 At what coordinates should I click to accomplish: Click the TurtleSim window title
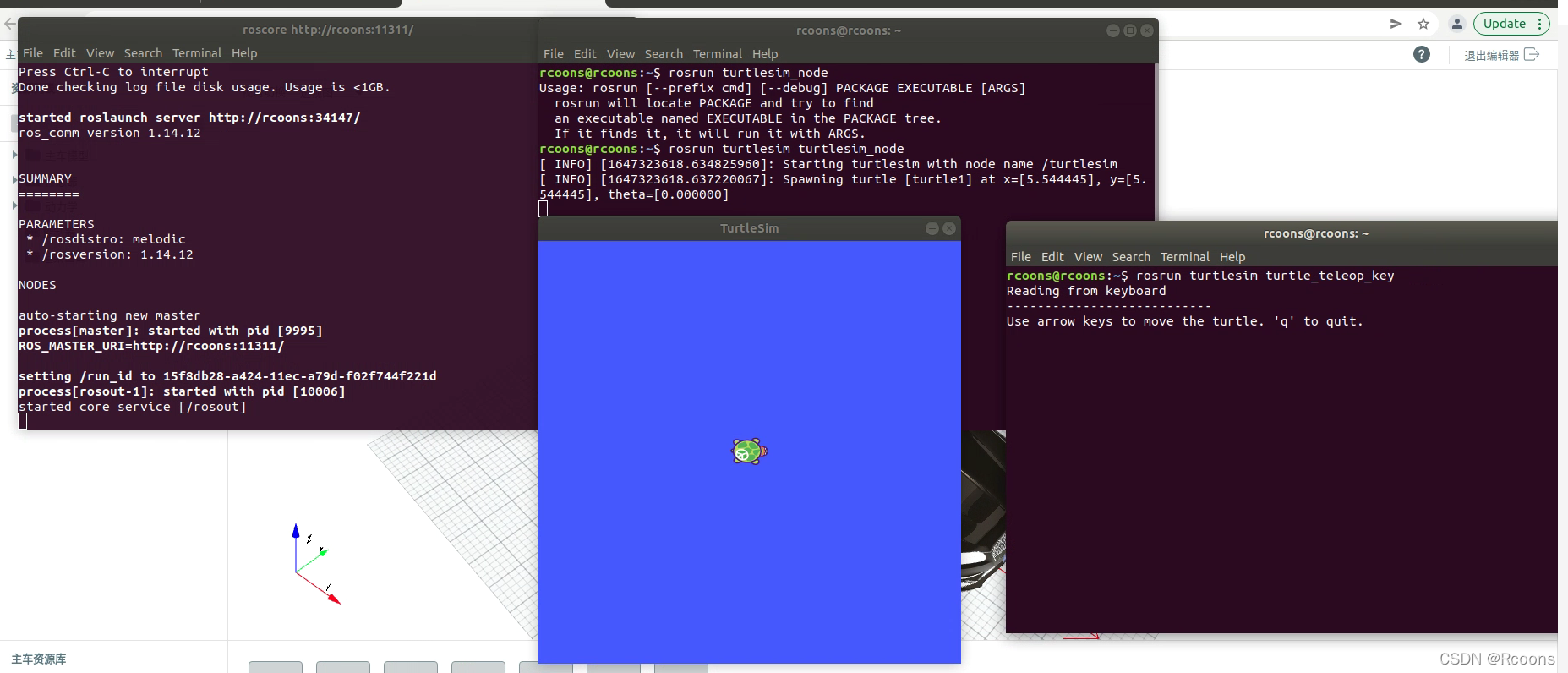point(749,228)
